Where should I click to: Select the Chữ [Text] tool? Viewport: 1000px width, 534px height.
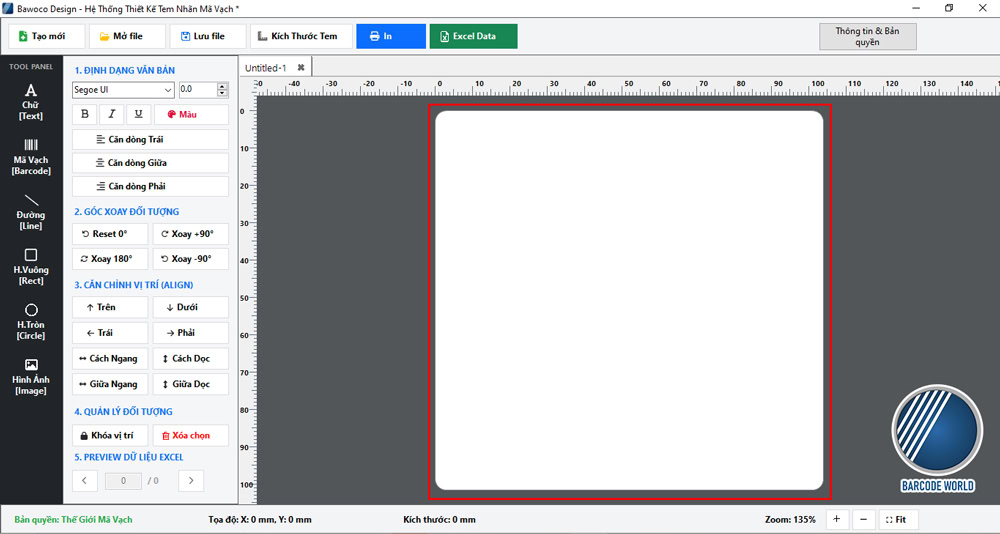(31, 102)
